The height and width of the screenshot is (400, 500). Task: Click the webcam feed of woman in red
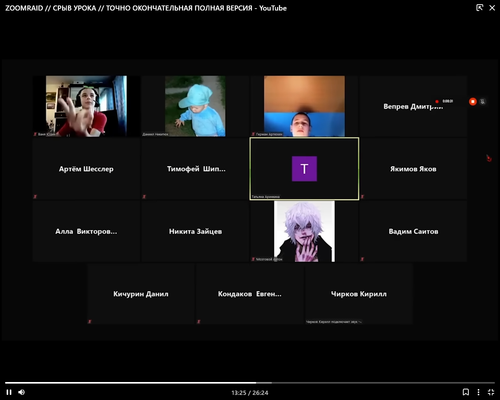pyautogui.click(x=86, y=106)
